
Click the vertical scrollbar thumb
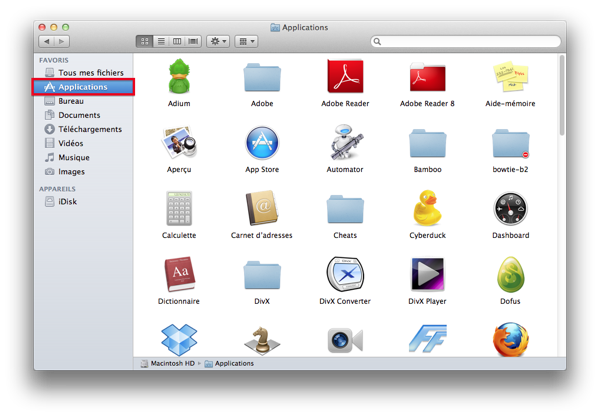[x=562, y=95]
